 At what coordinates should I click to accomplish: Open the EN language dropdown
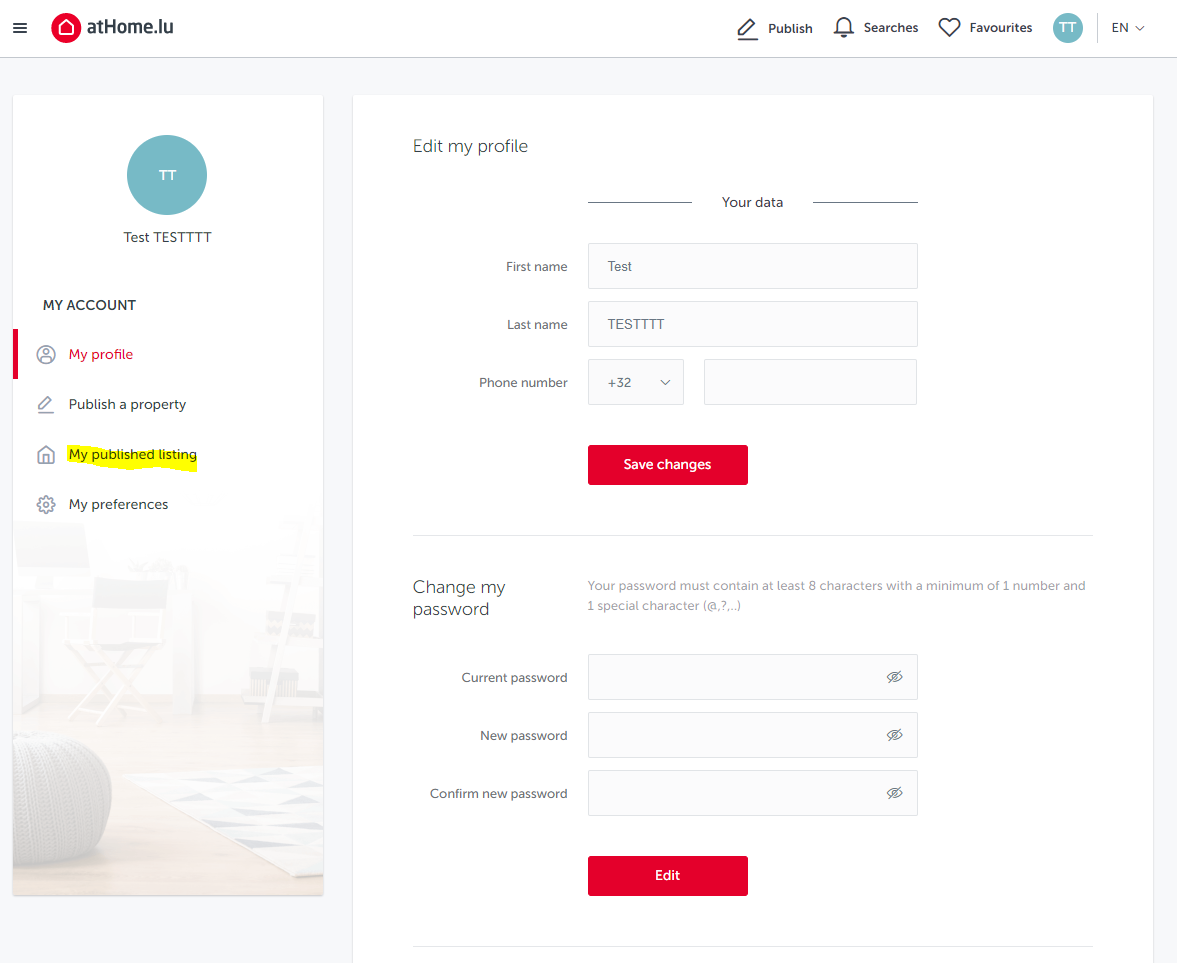pos(1127,27)
